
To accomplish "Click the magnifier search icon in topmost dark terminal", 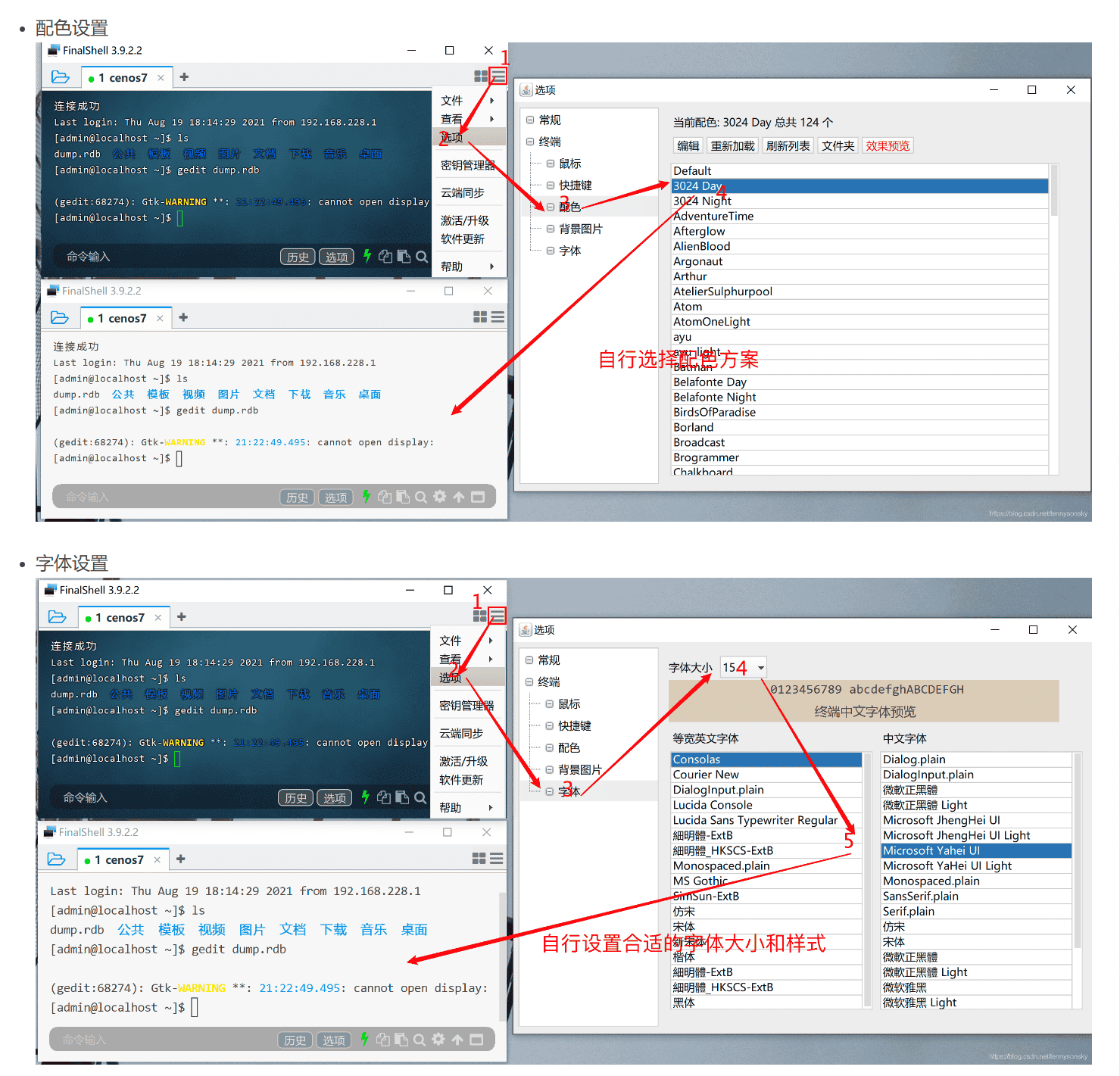I will 422,257.
